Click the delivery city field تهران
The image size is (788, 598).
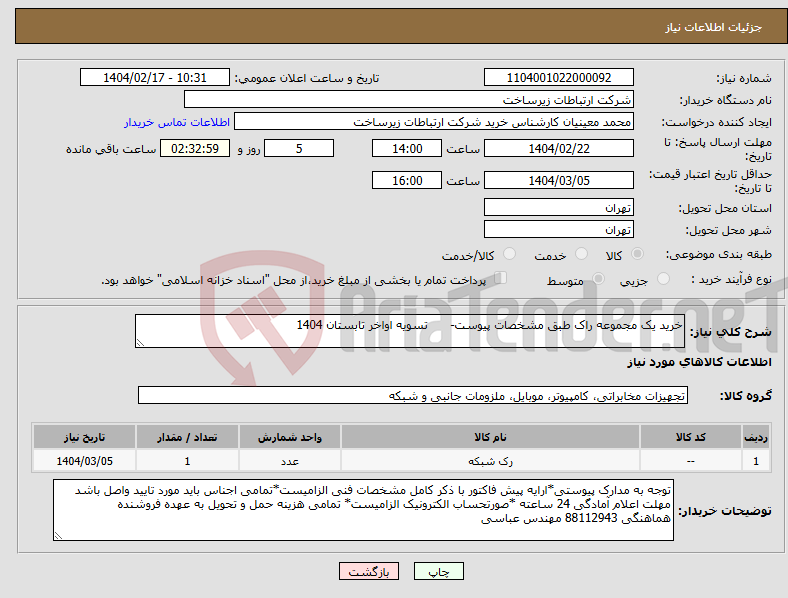(558, 229)
